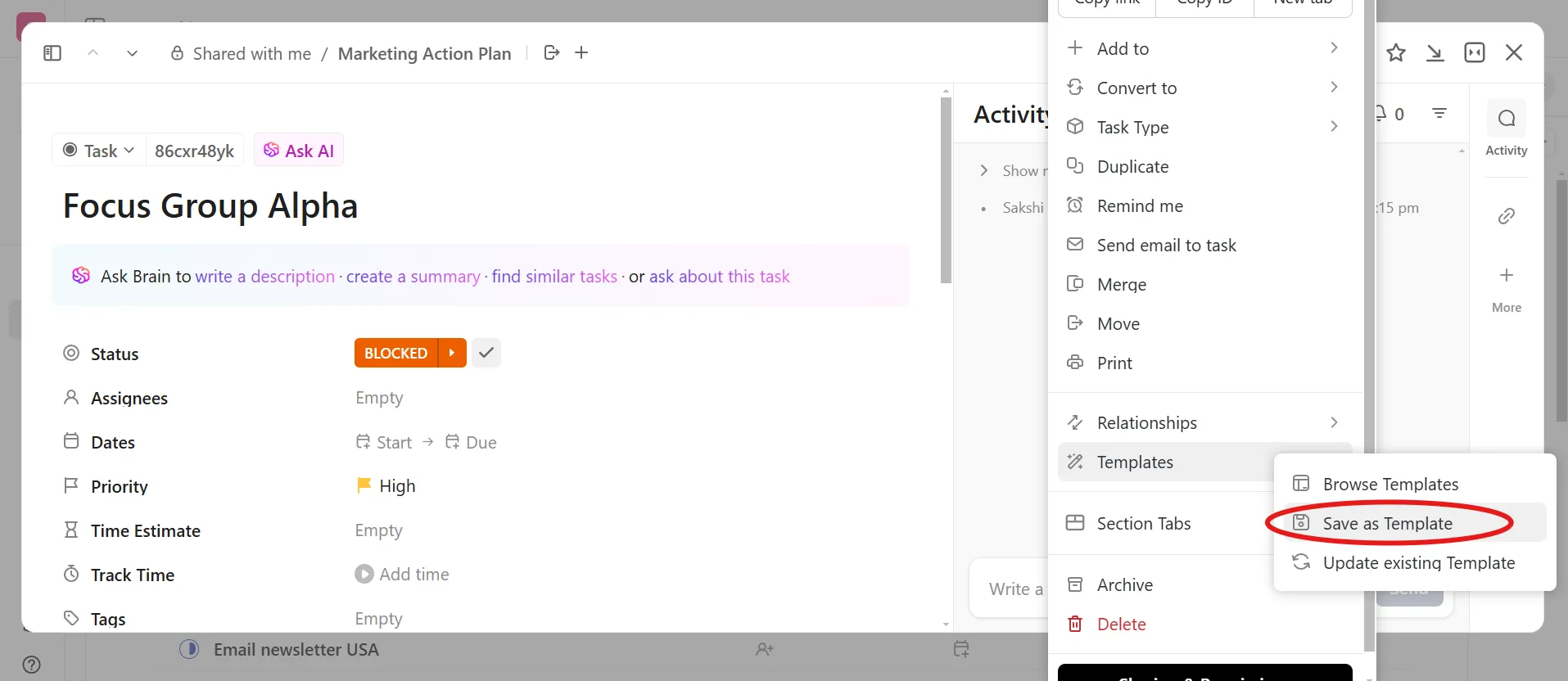Click create a summary link
Screen dimensions: 1568x681
[413, 277]
